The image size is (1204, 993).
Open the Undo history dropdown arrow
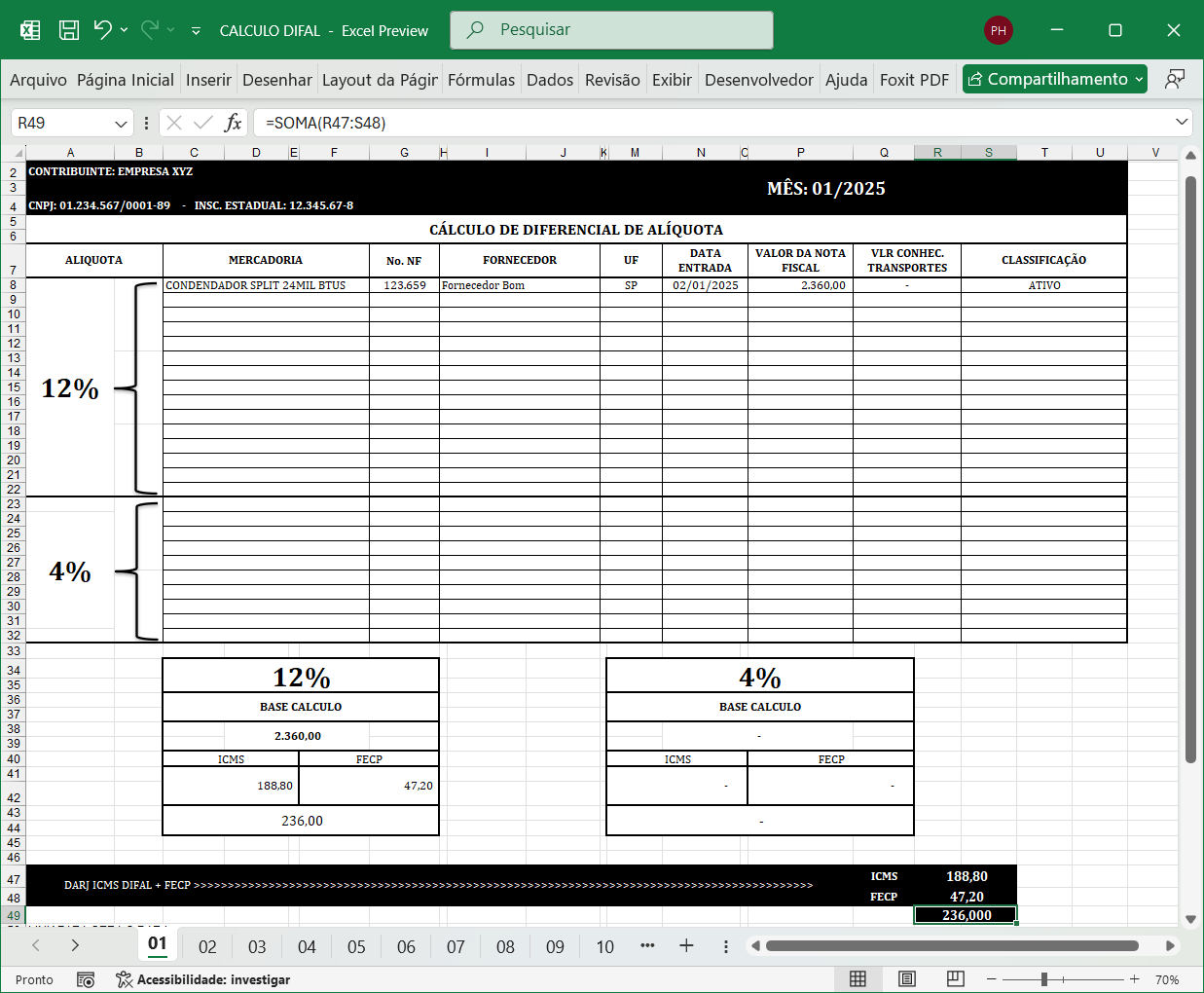(x=125, y=30)
